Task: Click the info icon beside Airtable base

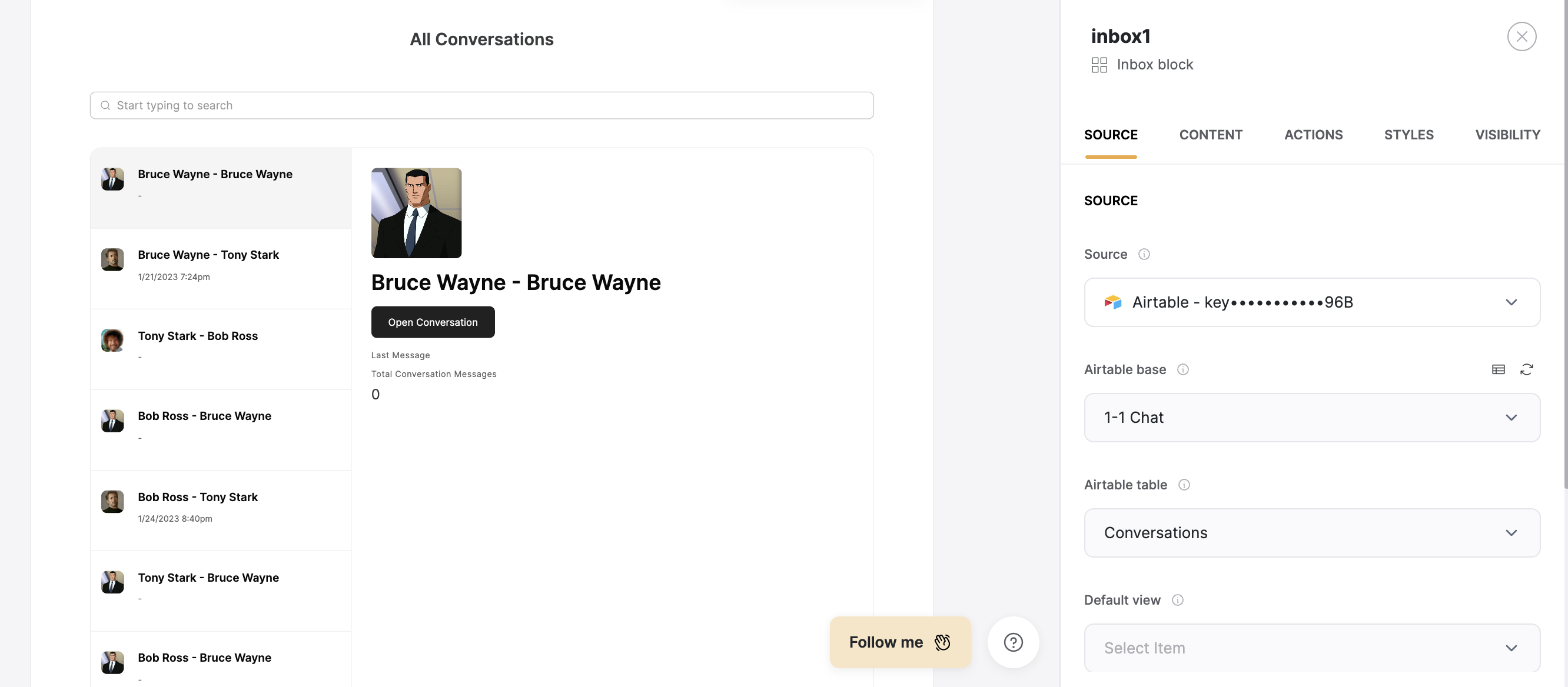Action: pos(1182,369)
